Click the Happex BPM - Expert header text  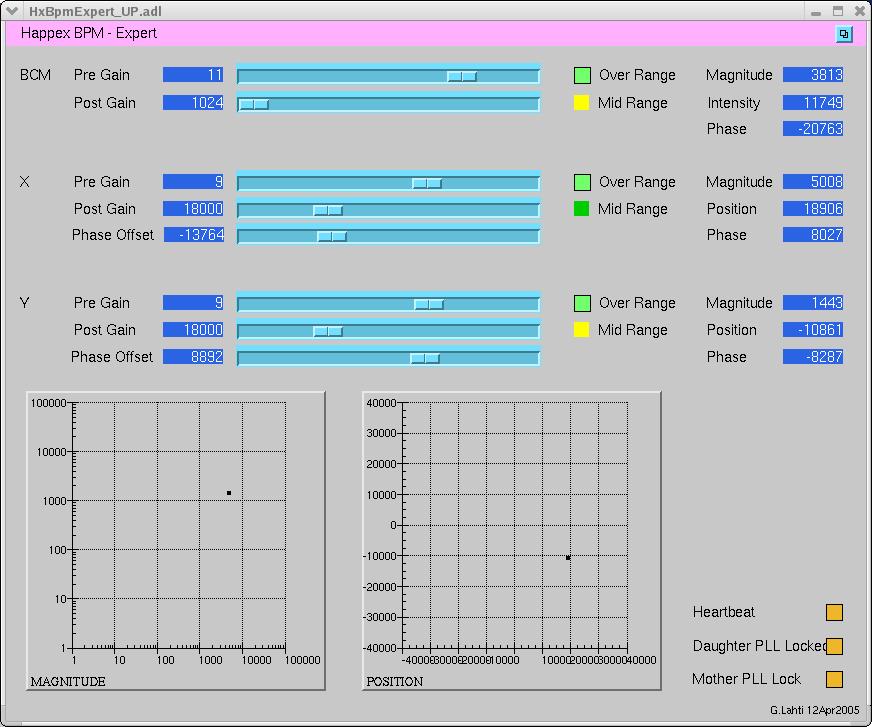pyautogui.click(x=89, y=33)
